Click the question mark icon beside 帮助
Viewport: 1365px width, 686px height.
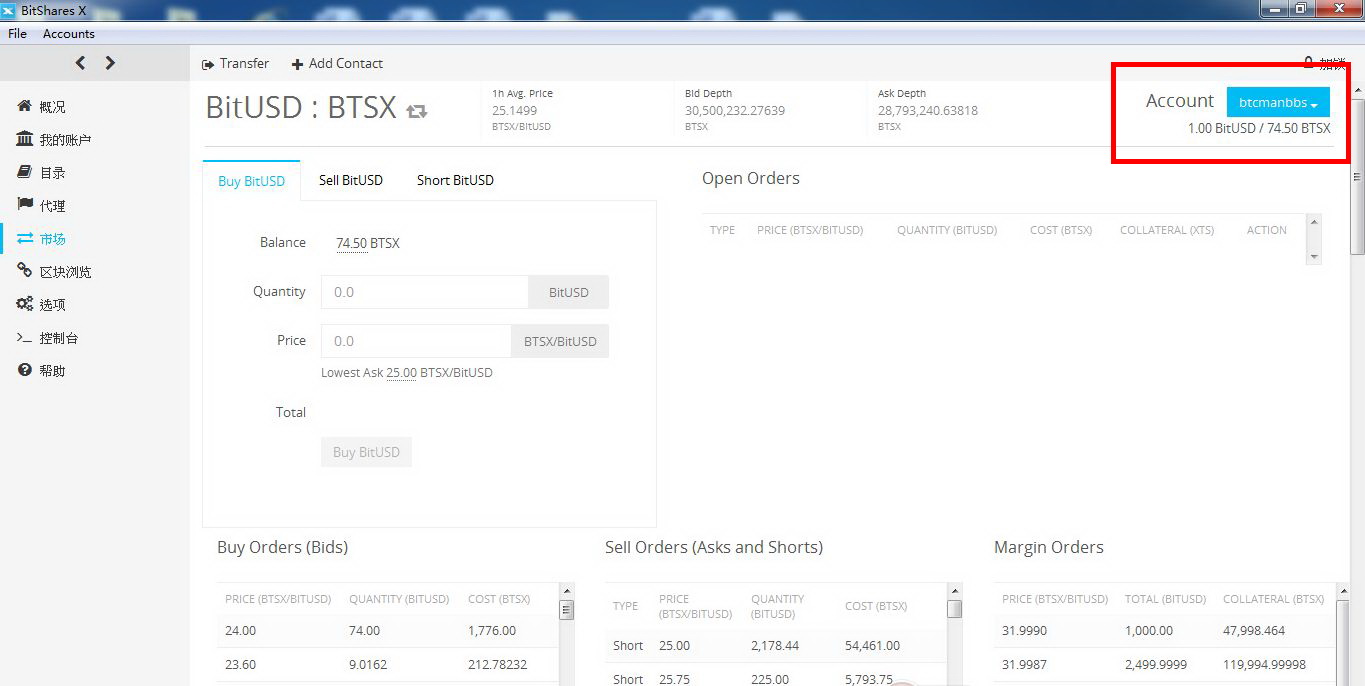pos(25,370)
